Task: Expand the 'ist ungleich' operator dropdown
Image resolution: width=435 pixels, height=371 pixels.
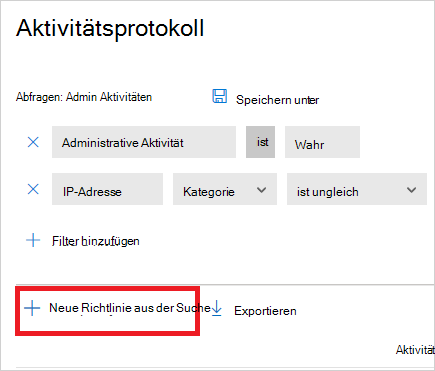Action: pos(357,189)
